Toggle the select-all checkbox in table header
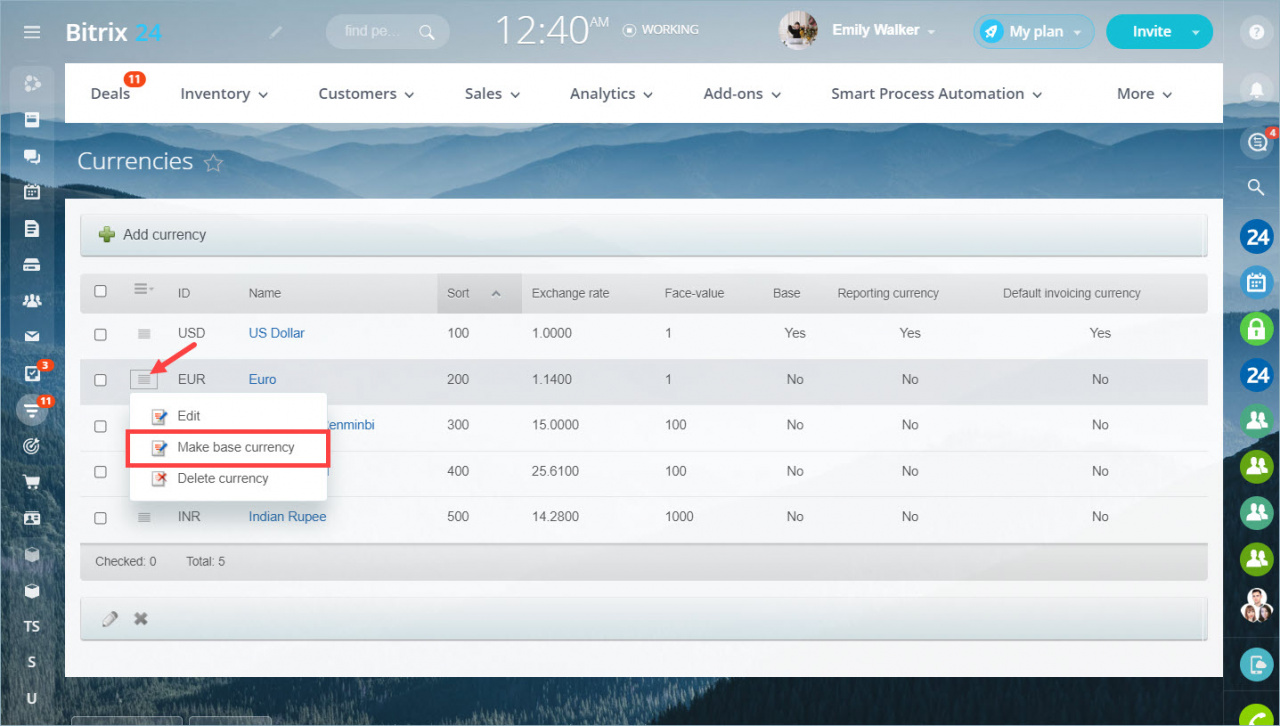Image resolution: width=1280 pixels, height=726 pixels. 100,292
